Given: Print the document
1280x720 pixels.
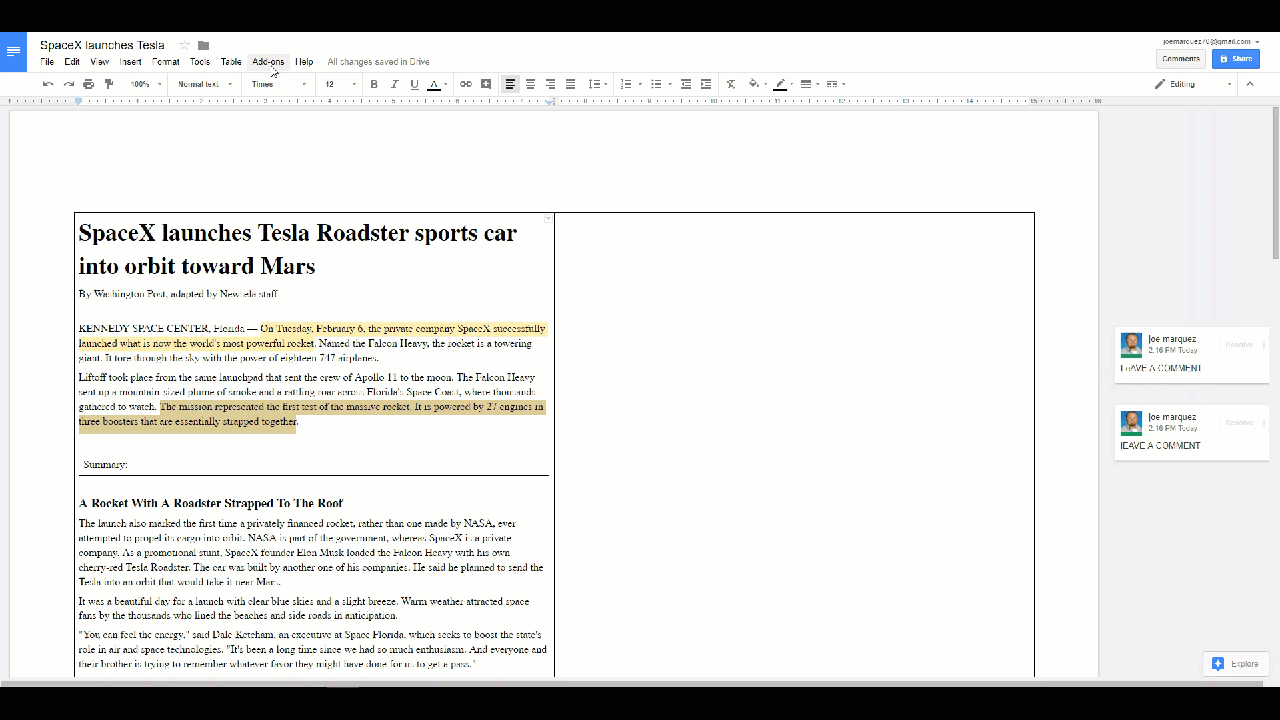Looking at the screenshot, I should click(89, 84).
